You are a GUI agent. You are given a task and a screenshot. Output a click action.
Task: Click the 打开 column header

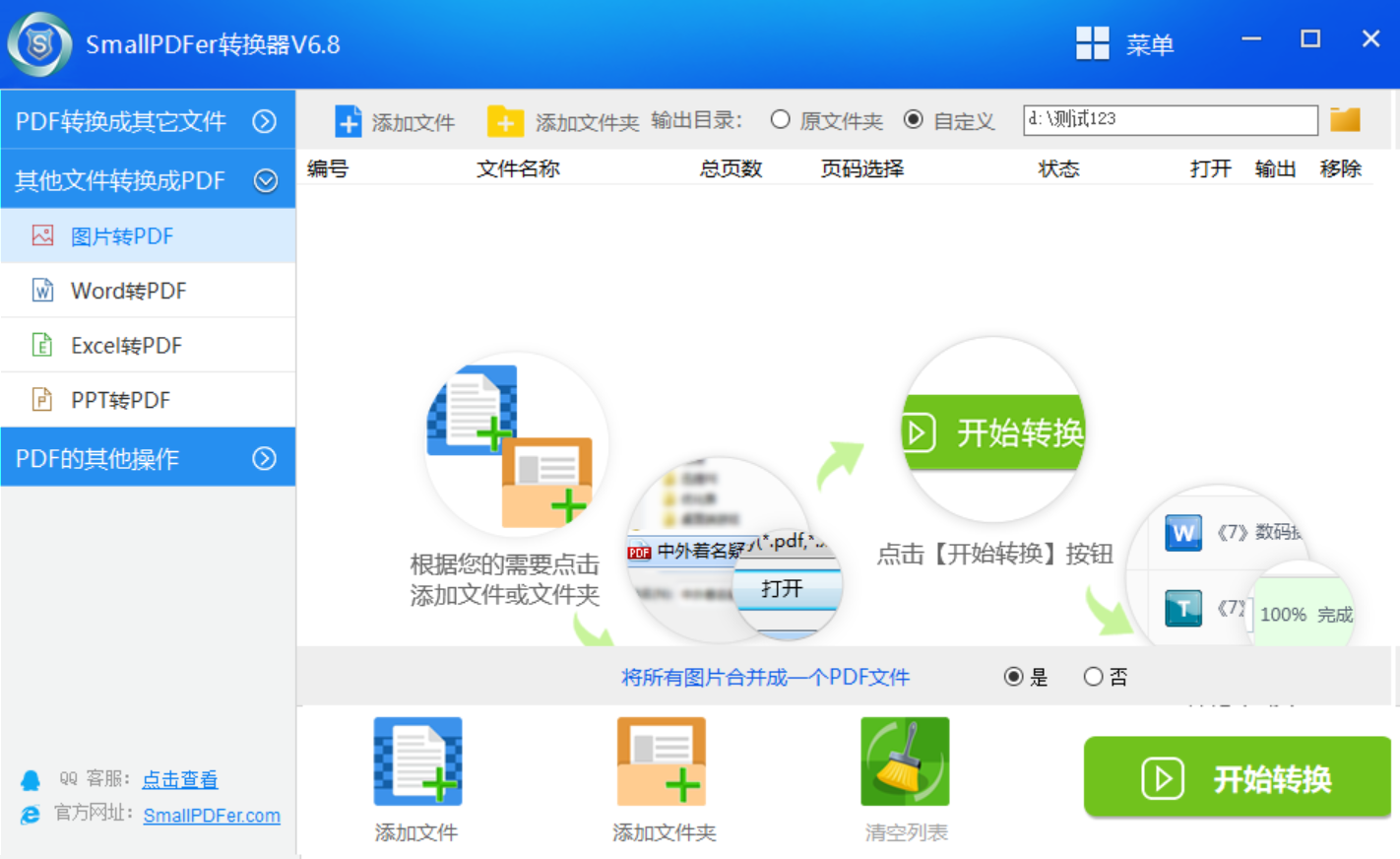click(1210, 168)
